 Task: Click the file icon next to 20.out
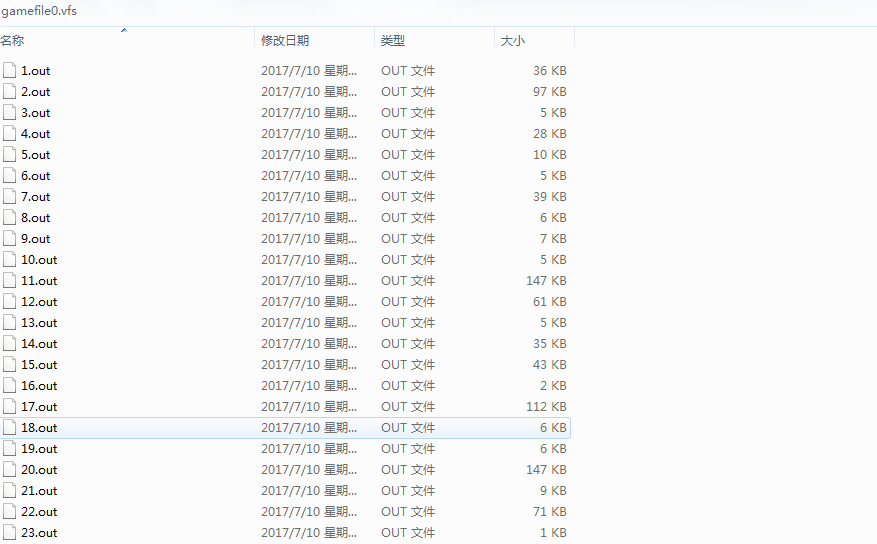[9, 470]
